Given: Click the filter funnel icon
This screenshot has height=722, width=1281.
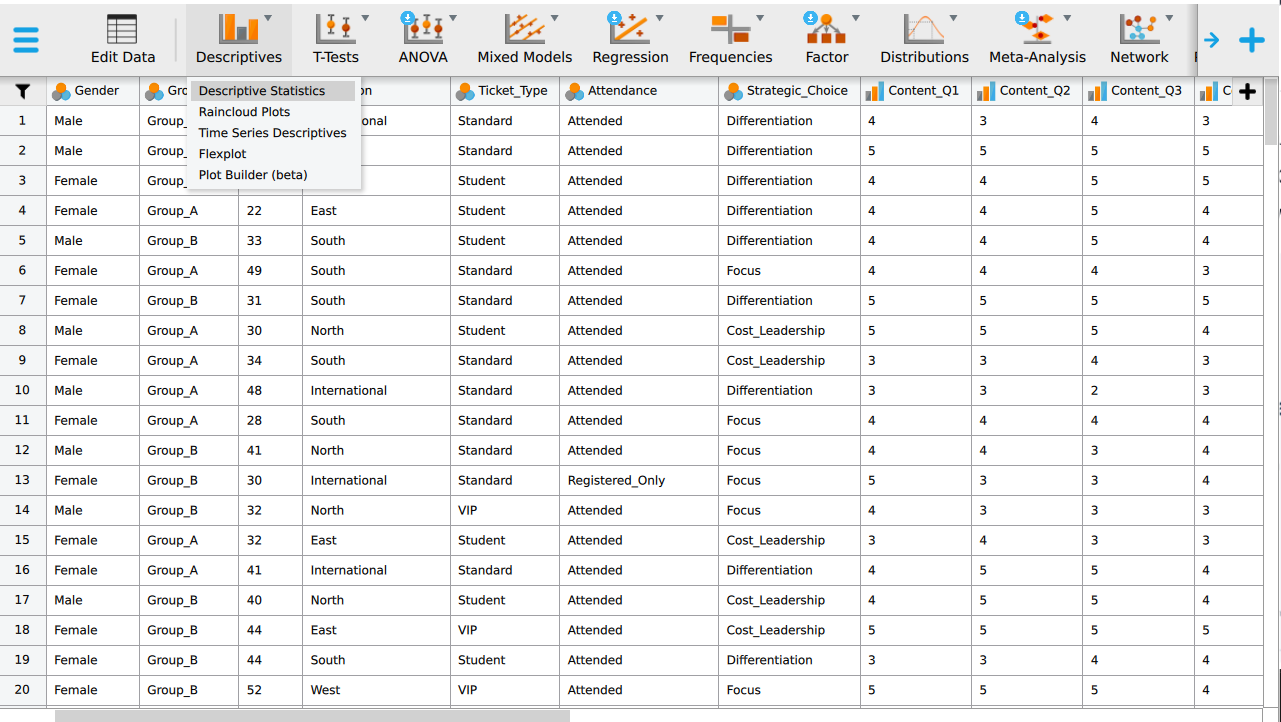Looking at the screenshot, I should [x=23, y=91].
